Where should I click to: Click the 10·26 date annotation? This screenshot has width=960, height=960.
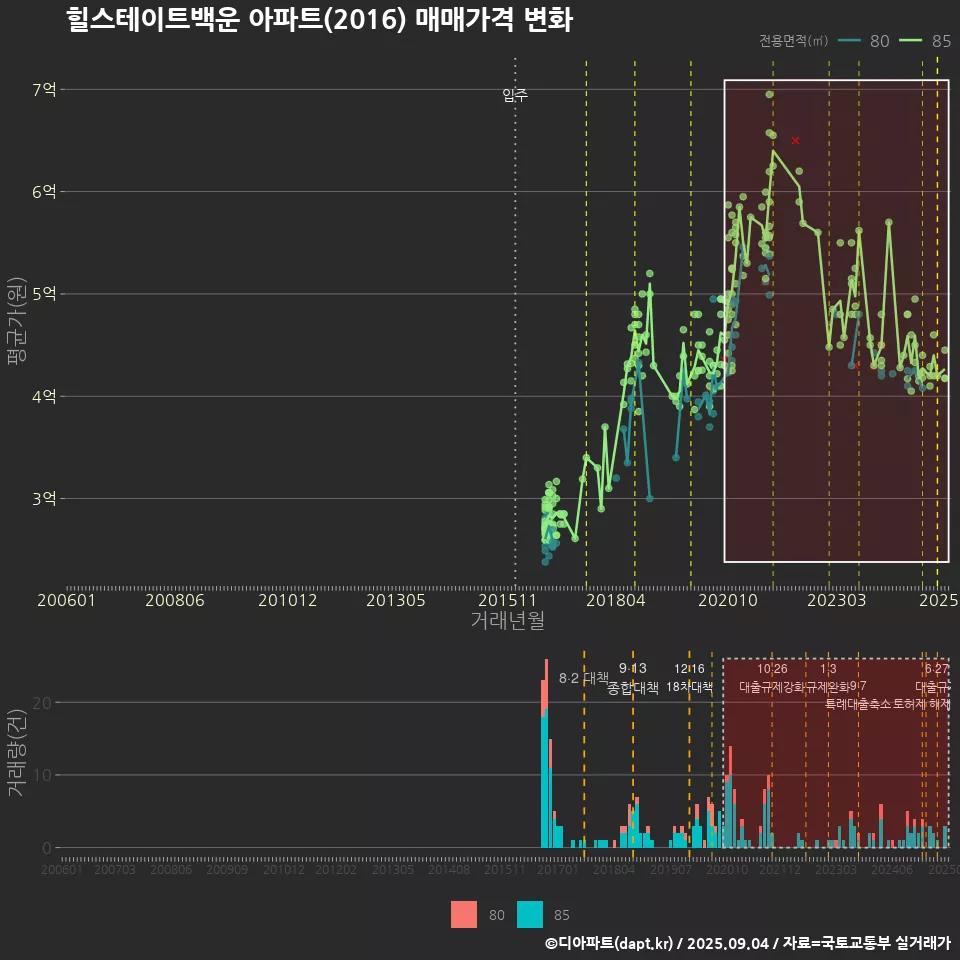(772, 669)
